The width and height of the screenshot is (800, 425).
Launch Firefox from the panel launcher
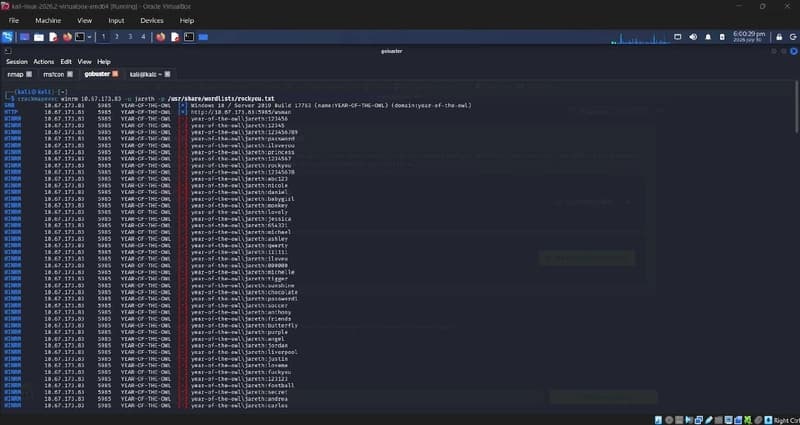click(67, 37)
